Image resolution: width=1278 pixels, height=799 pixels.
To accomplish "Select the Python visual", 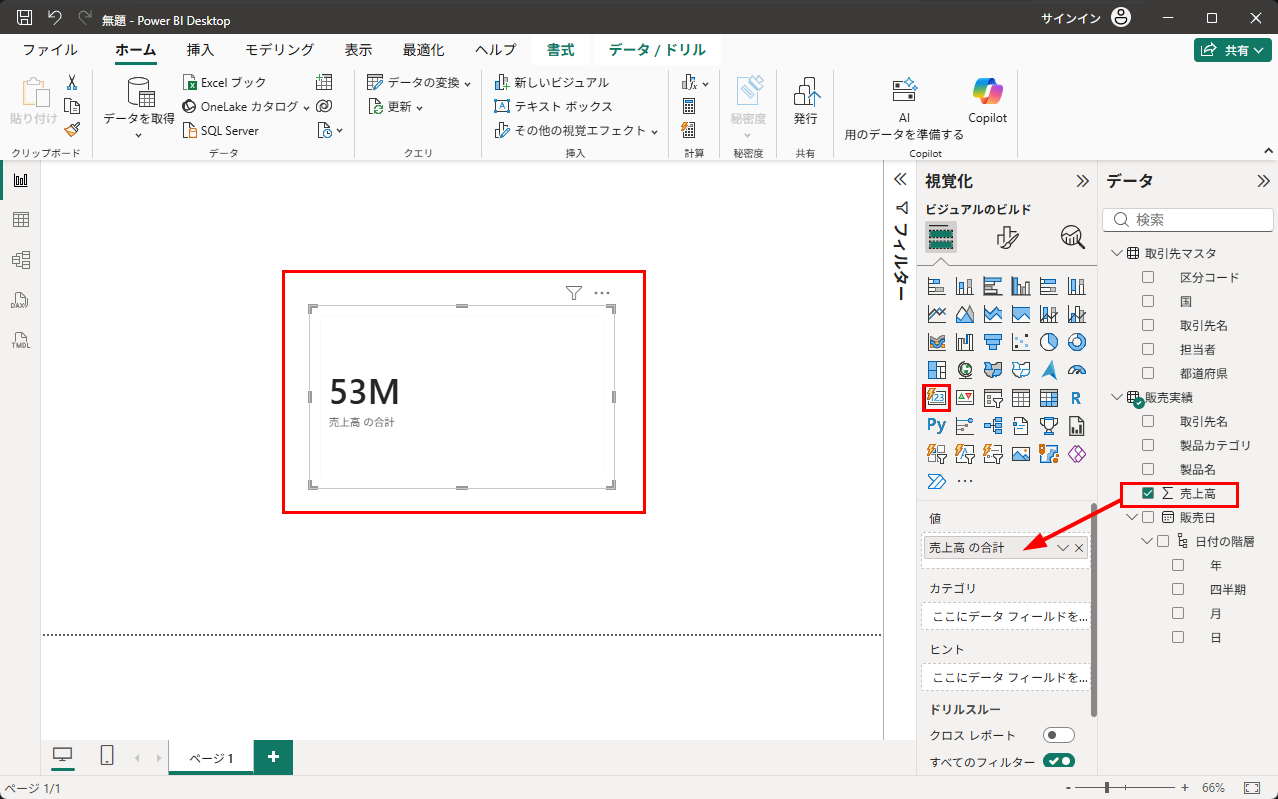I will pos(937,426).
